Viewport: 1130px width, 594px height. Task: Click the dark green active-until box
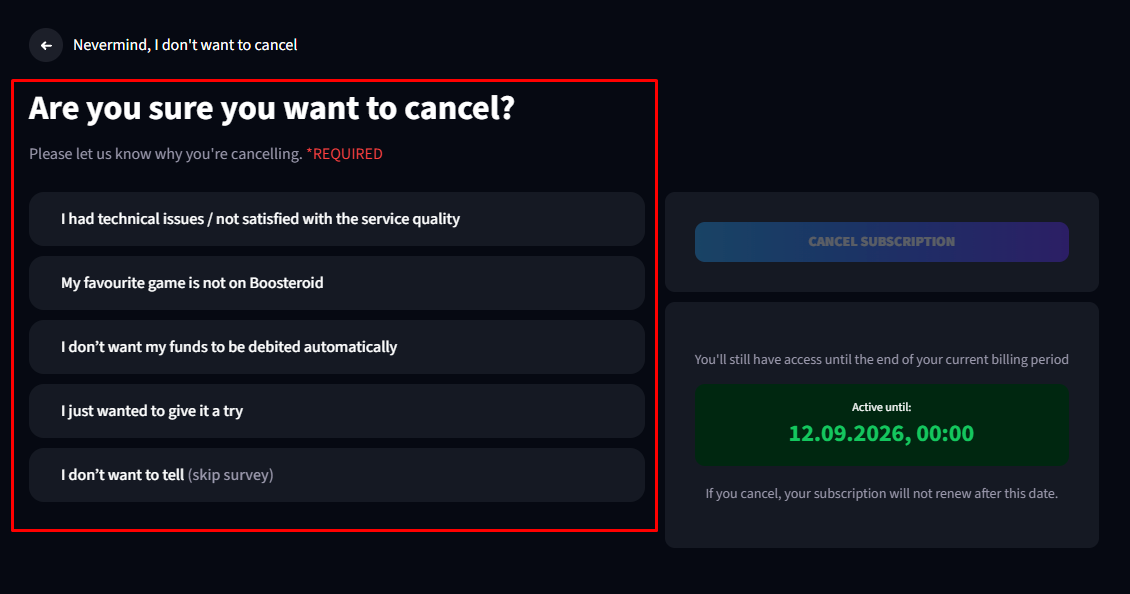click(881, 425)
